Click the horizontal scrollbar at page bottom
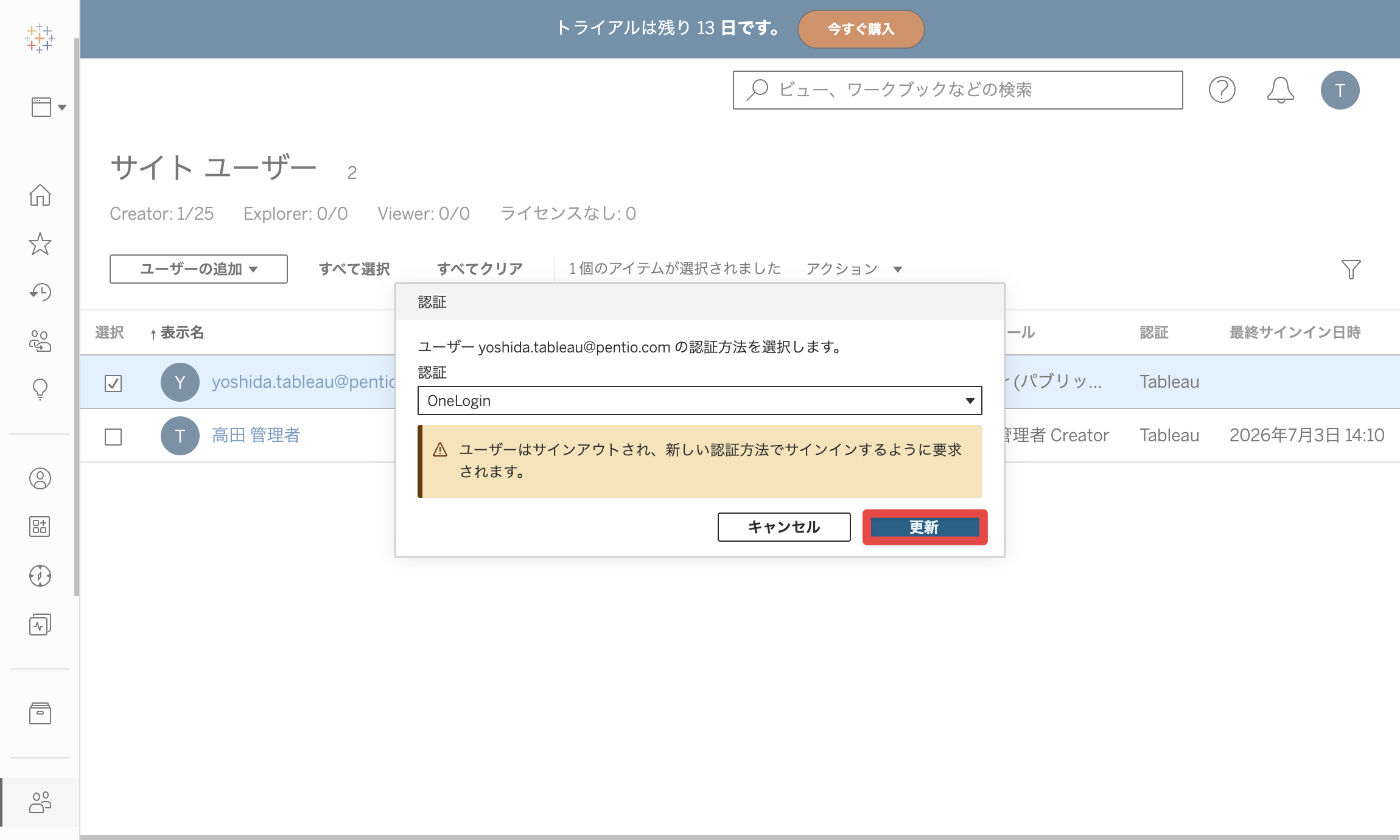 point(740,837)
